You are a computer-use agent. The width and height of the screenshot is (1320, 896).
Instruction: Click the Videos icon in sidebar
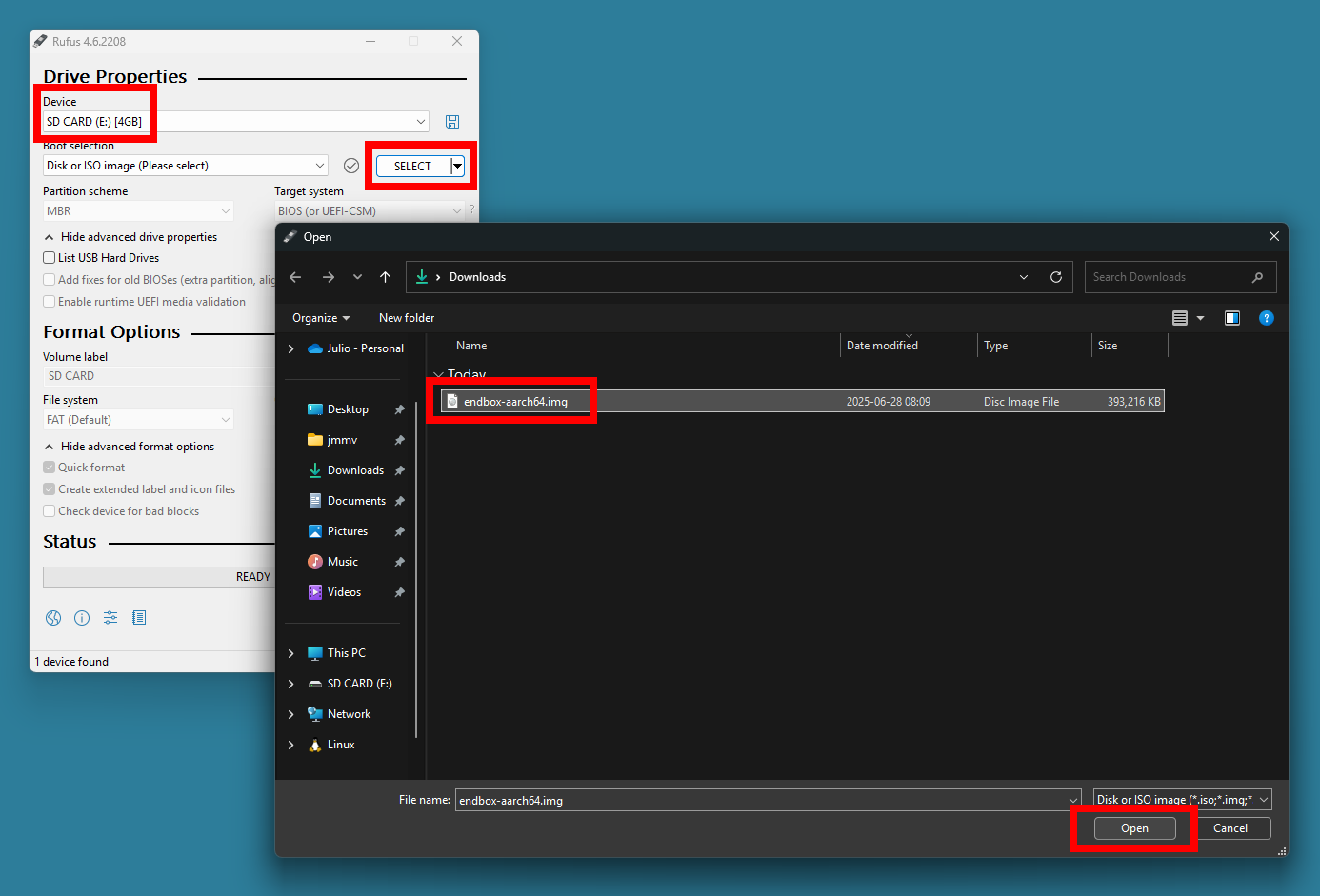click(x=315, y=592)
